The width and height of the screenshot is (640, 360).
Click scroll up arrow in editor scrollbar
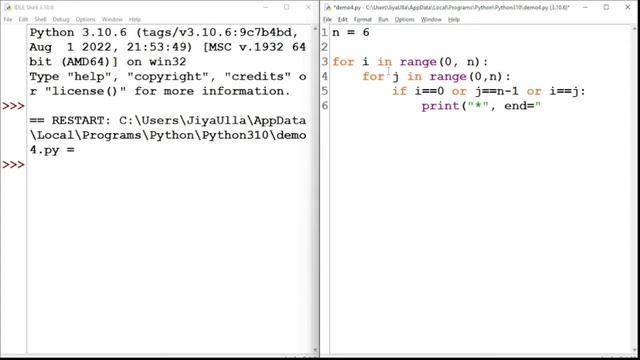635,29
